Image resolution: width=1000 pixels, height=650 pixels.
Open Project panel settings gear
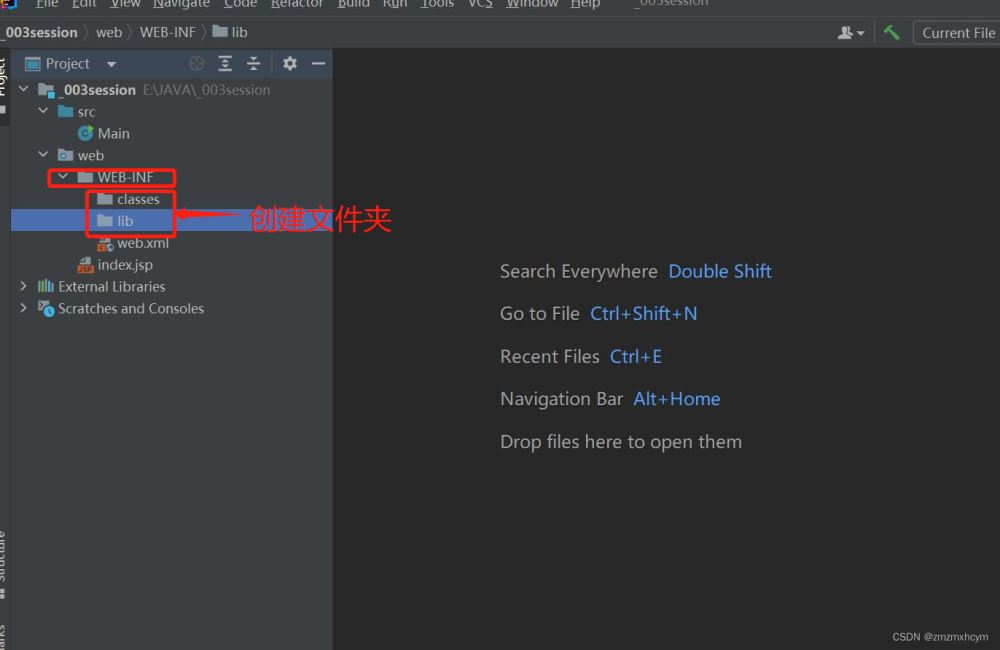click(290, 64)
